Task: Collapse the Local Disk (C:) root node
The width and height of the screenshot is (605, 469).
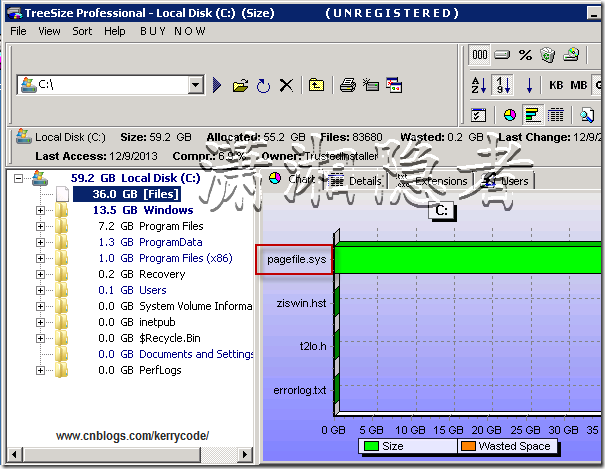Action: (x=18, y=178)
